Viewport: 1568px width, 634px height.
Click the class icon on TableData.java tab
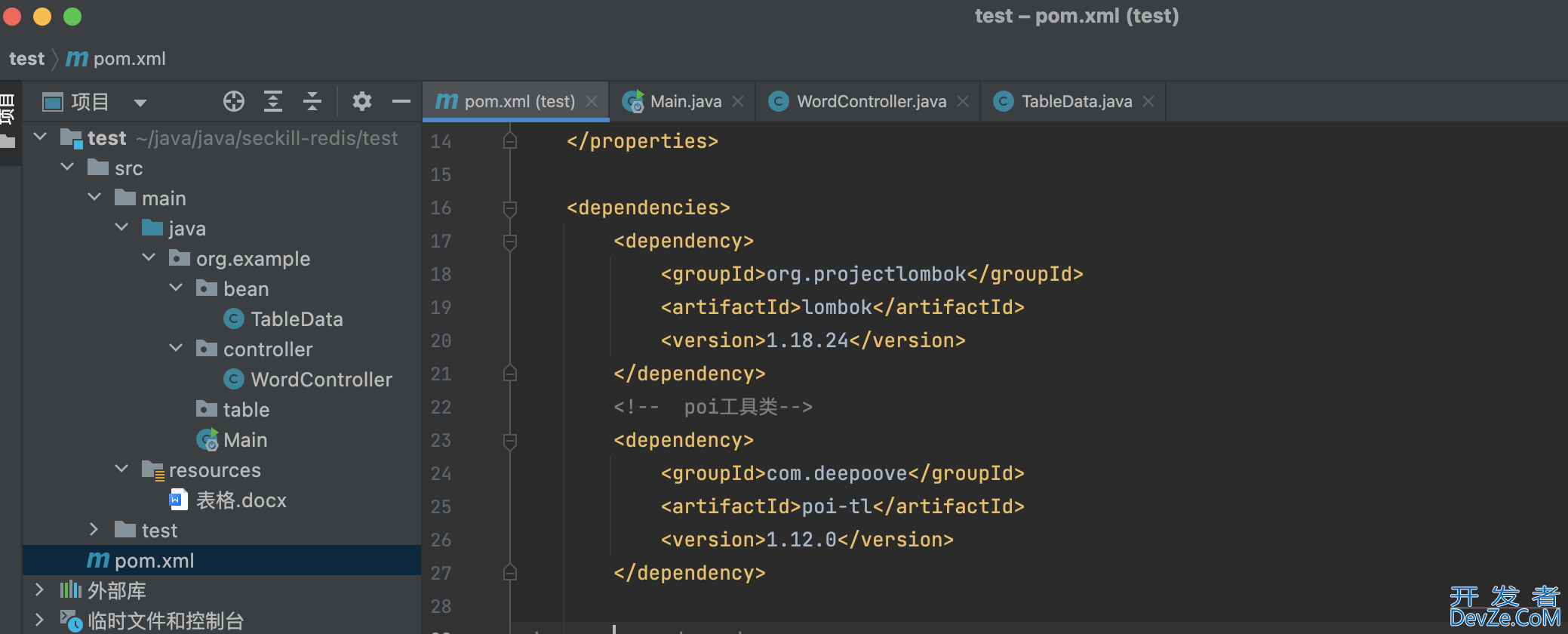1004,101
